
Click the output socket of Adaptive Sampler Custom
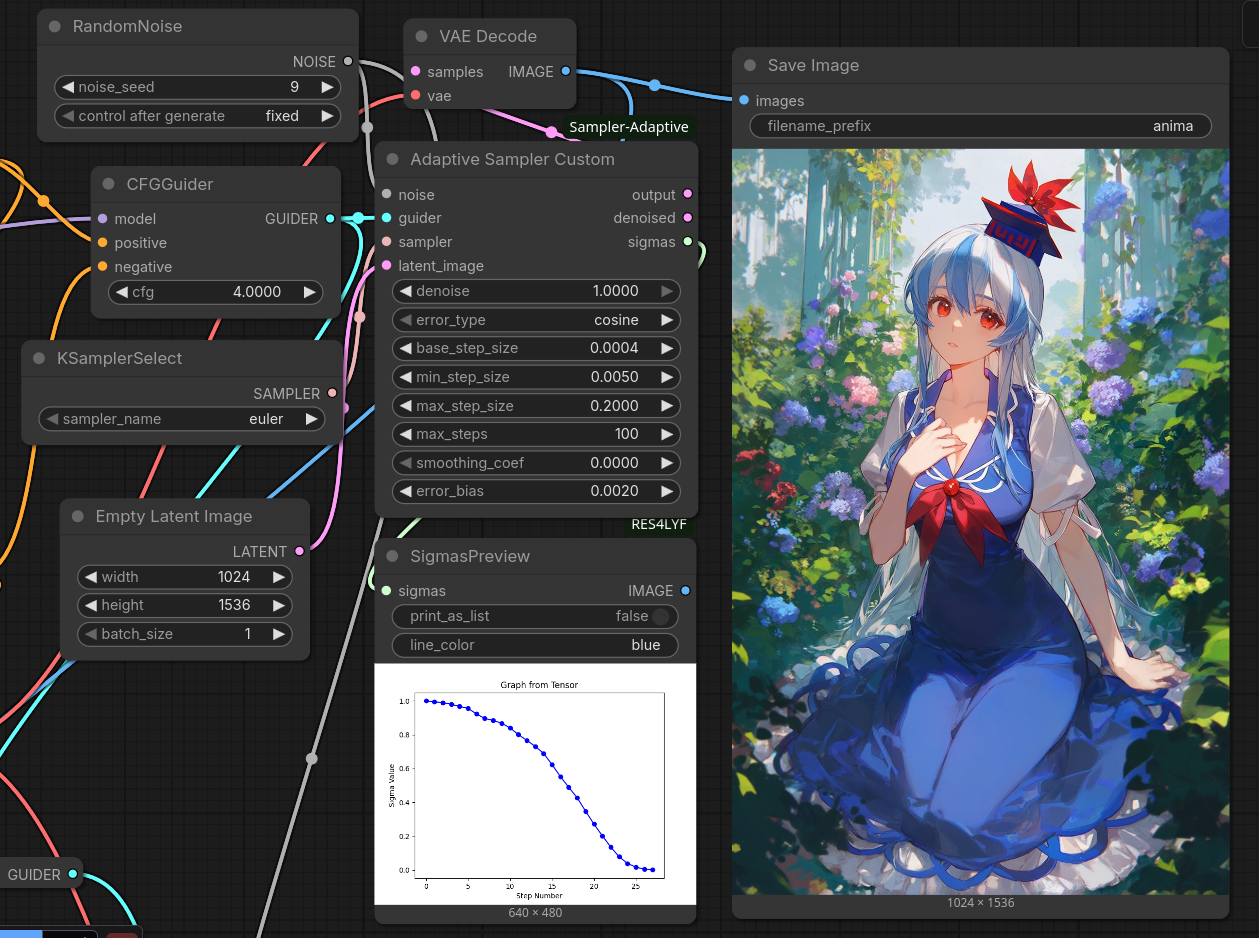pyautogui.click(x=687, y=194)
